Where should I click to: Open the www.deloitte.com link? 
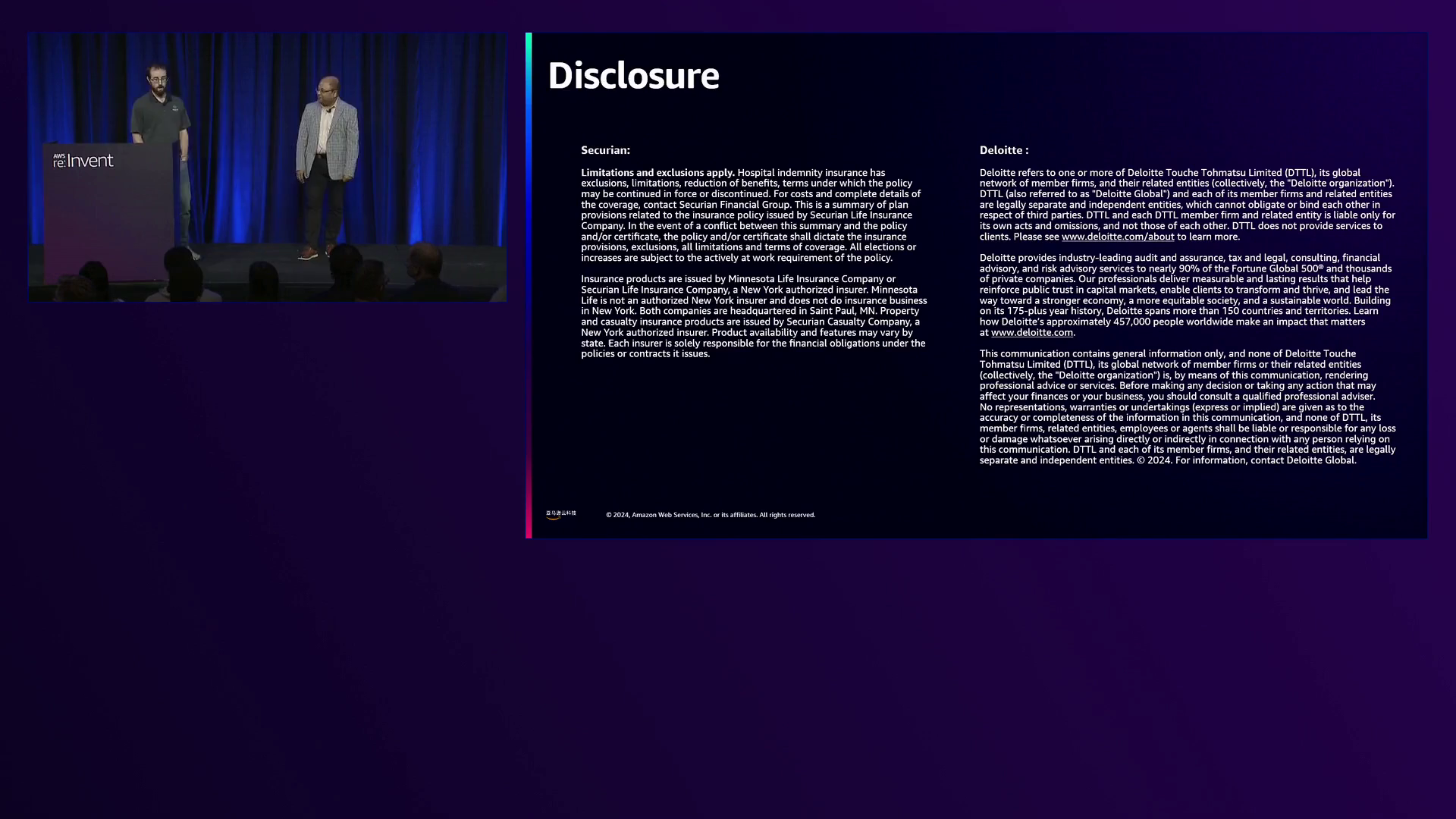[1031, 333]
